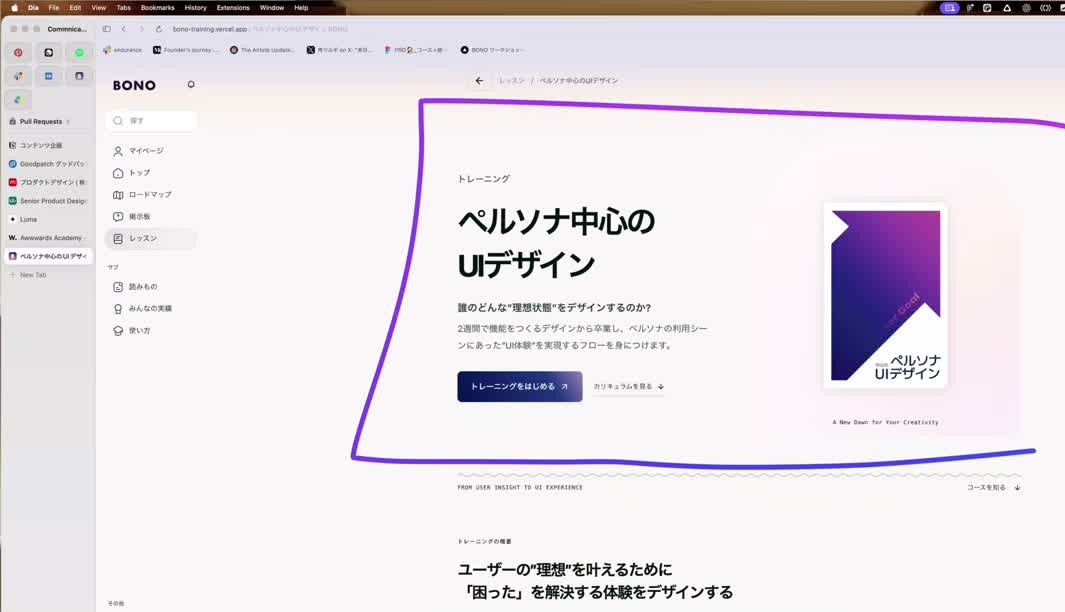Open the Edit menu
1065x612 pixels.
click(x=75, y=7)
